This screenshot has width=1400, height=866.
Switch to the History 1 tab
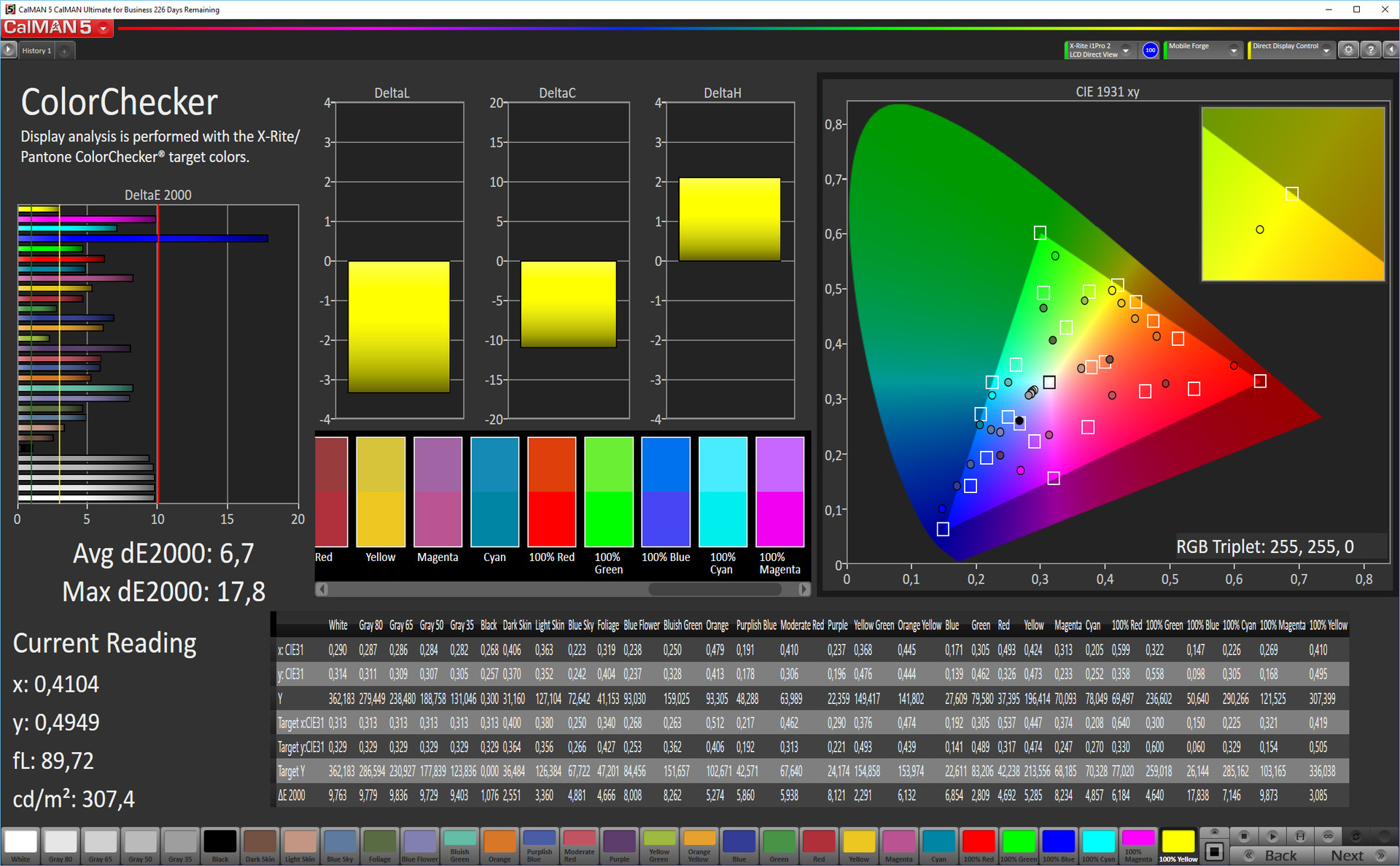tap(36, 50)
